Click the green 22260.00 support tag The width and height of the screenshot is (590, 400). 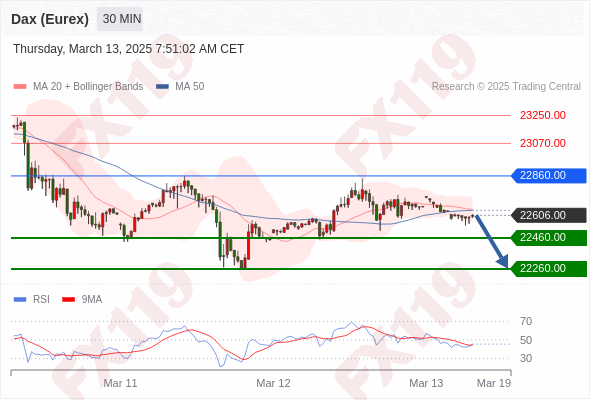coord(549,269)
